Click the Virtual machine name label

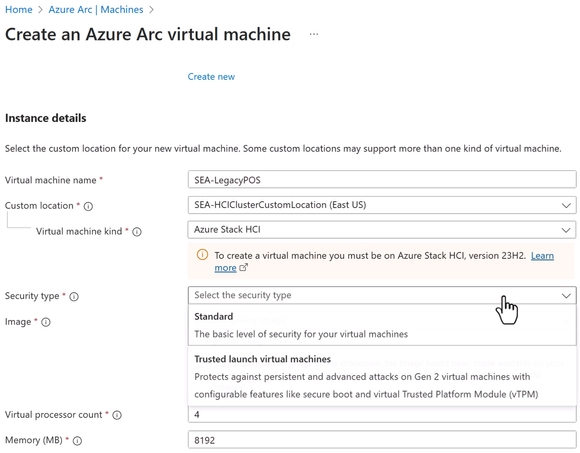pyautogui.click(x=51, y=180)
